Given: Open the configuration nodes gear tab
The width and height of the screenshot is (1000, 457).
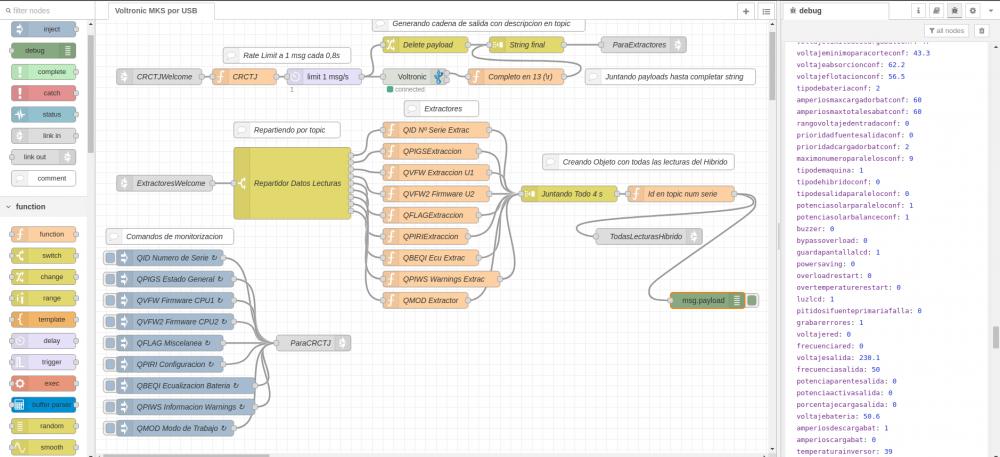Looking at the screenshot, I should pyautogui.click(x=973, y=11).
